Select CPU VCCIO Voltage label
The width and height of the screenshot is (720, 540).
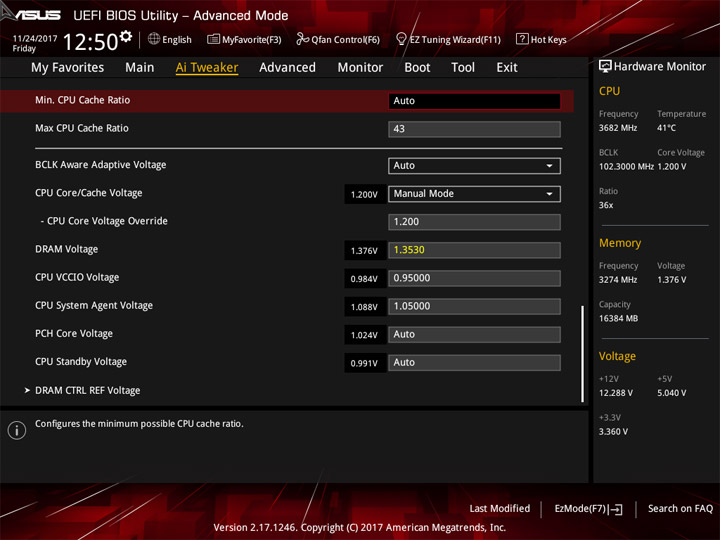[77, 277]
